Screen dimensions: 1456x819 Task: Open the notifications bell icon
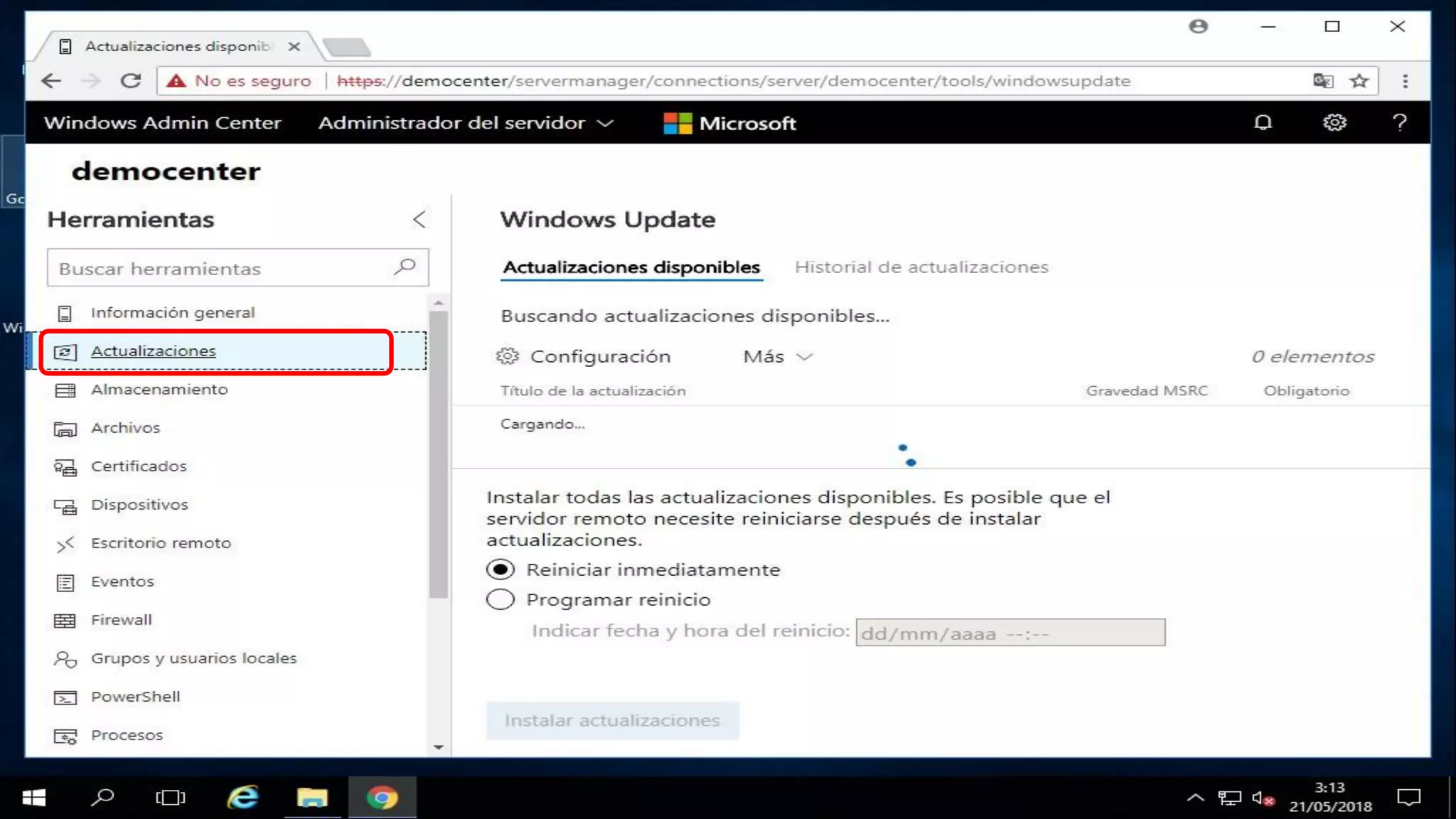pos(1263,122)
